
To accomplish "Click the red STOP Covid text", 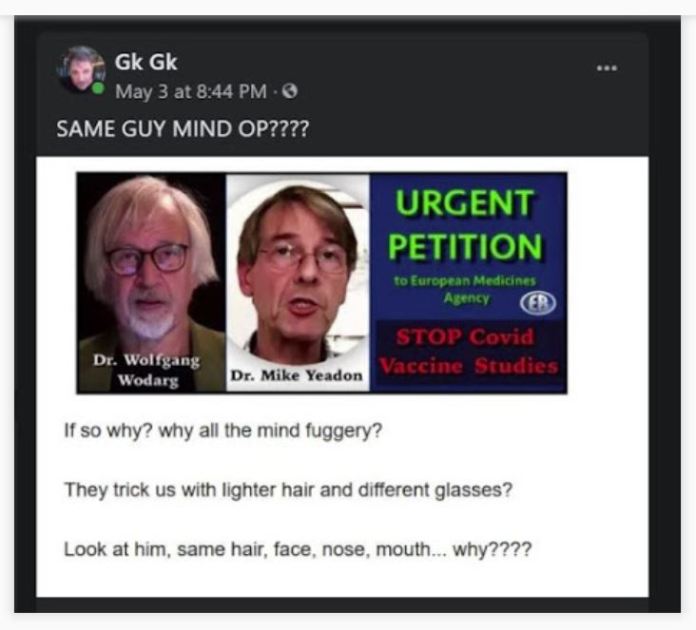I will tap(465, 337).
